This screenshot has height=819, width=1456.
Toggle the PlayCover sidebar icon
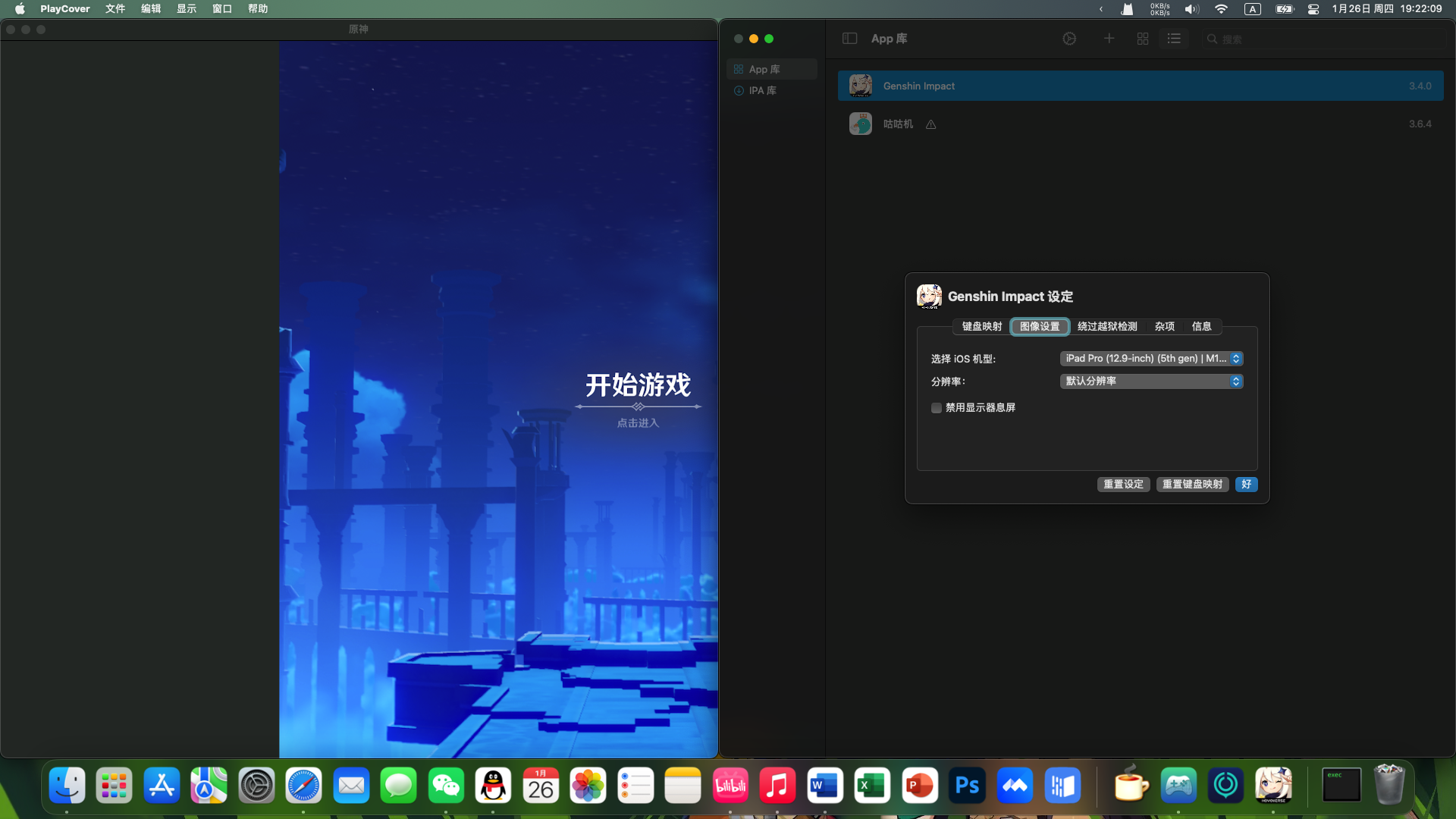849,39
